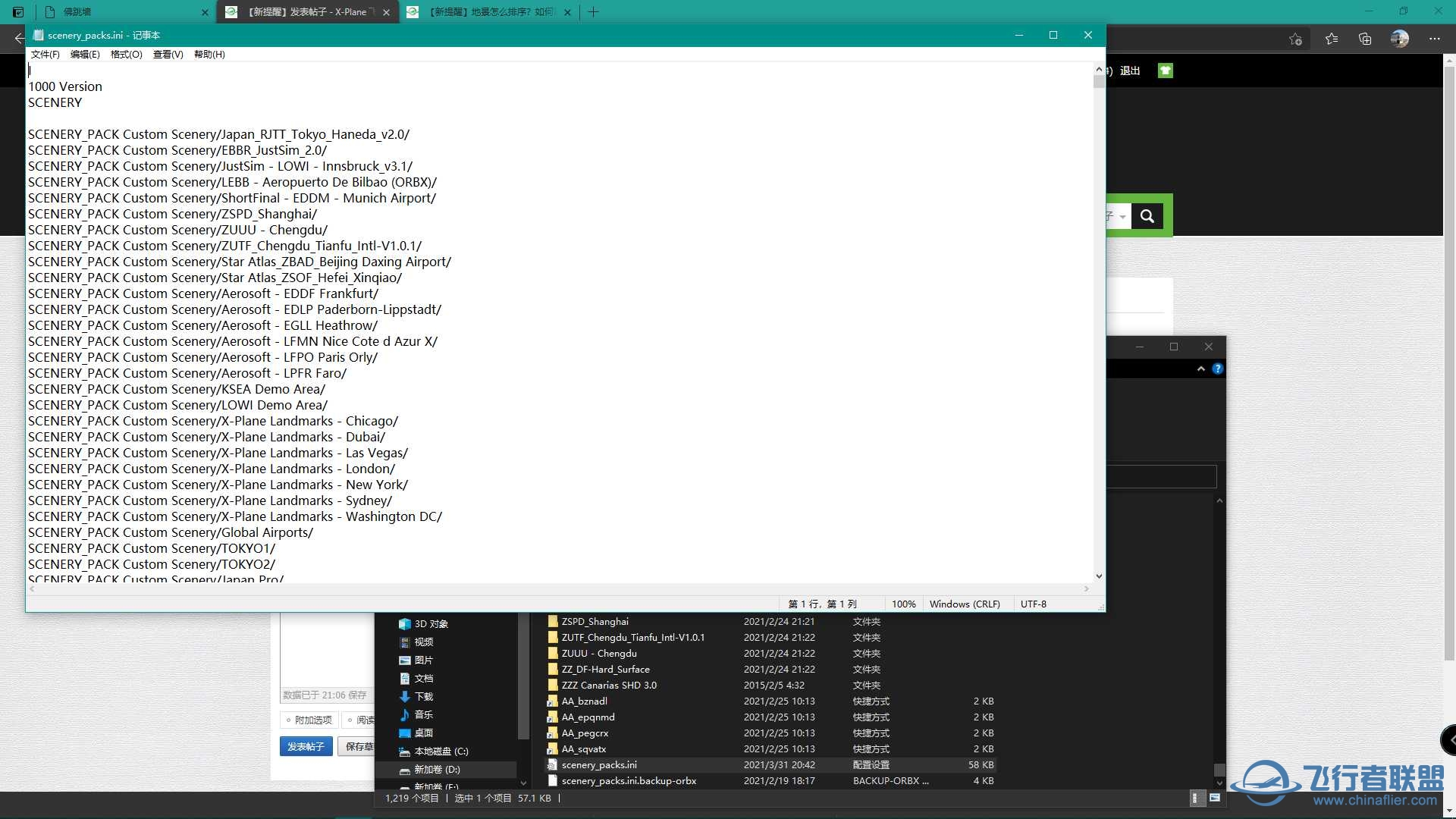
Task: Click the Notepad horizontal scroll right arrow
Action: click(x=1086, y=588)
